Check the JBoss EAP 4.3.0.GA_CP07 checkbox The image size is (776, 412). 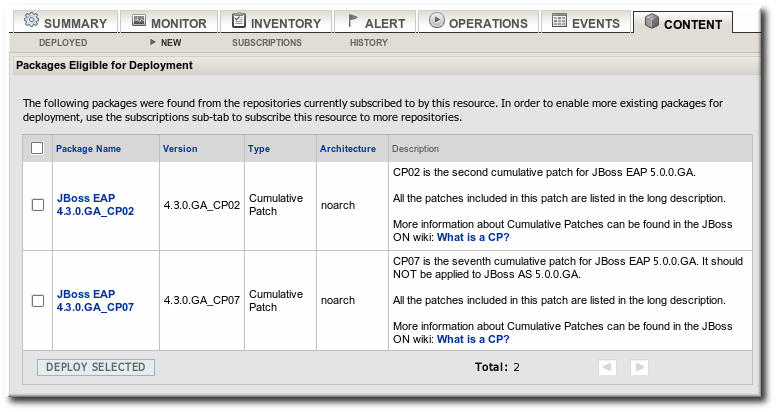click(x=38, y=301)
